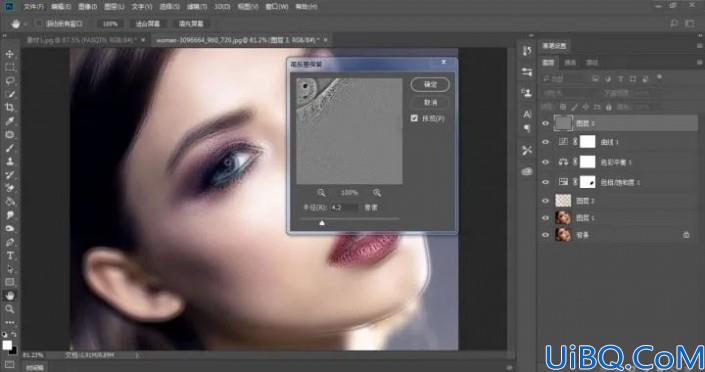Select the History Brush tool
This screenshot has width=705, height=372.
[x=9, y=175]
